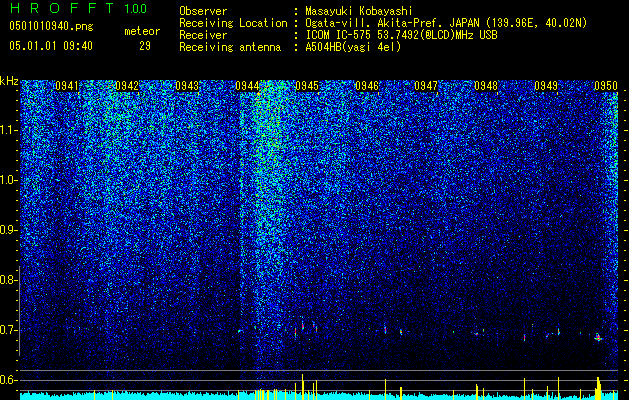
Task: Click the 0941 time marker
Action: 67,86
